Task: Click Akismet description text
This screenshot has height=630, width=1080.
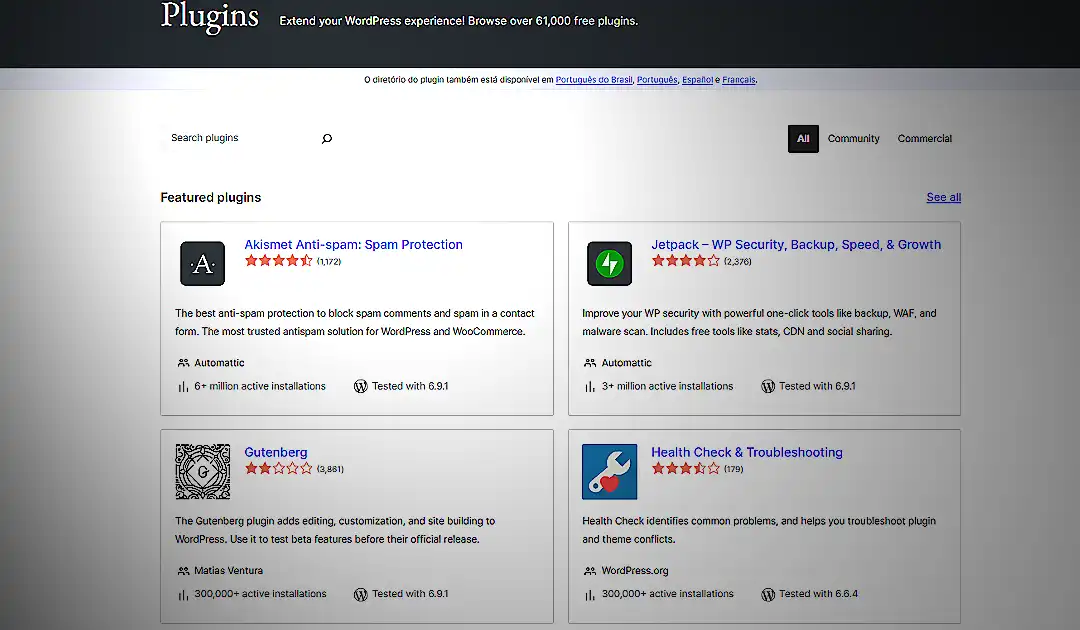Action: pos(355,322)
